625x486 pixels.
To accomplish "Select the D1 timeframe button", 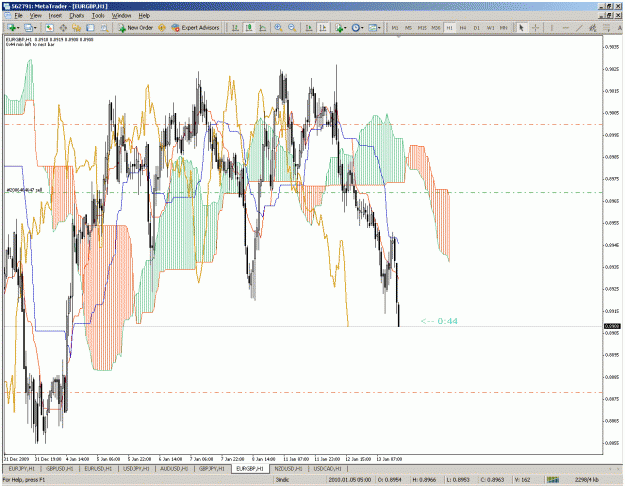I will [x=477, y=28].
